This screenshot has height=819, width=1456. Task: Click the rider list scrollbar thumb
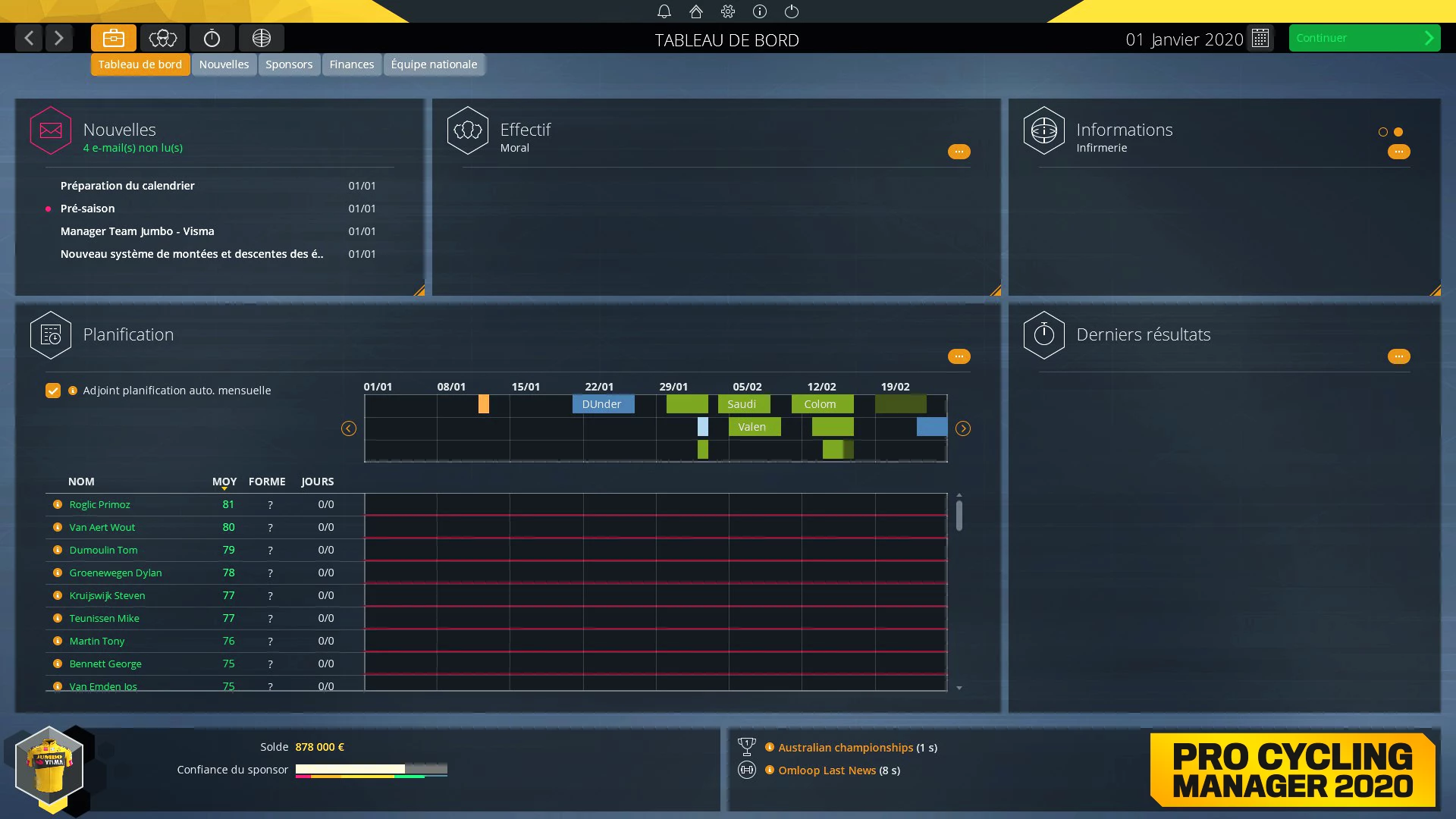[959, 516]
